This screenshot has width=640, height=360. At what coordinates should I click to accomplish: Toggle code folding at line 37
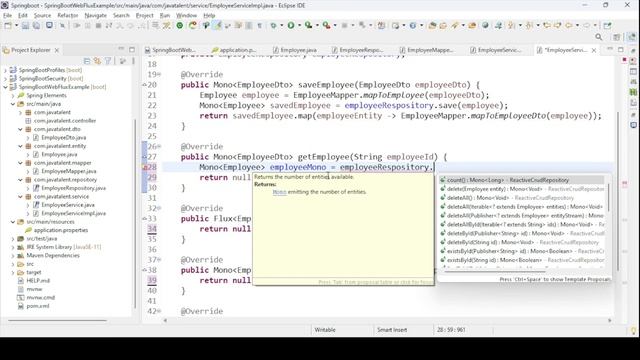(159, 259)
